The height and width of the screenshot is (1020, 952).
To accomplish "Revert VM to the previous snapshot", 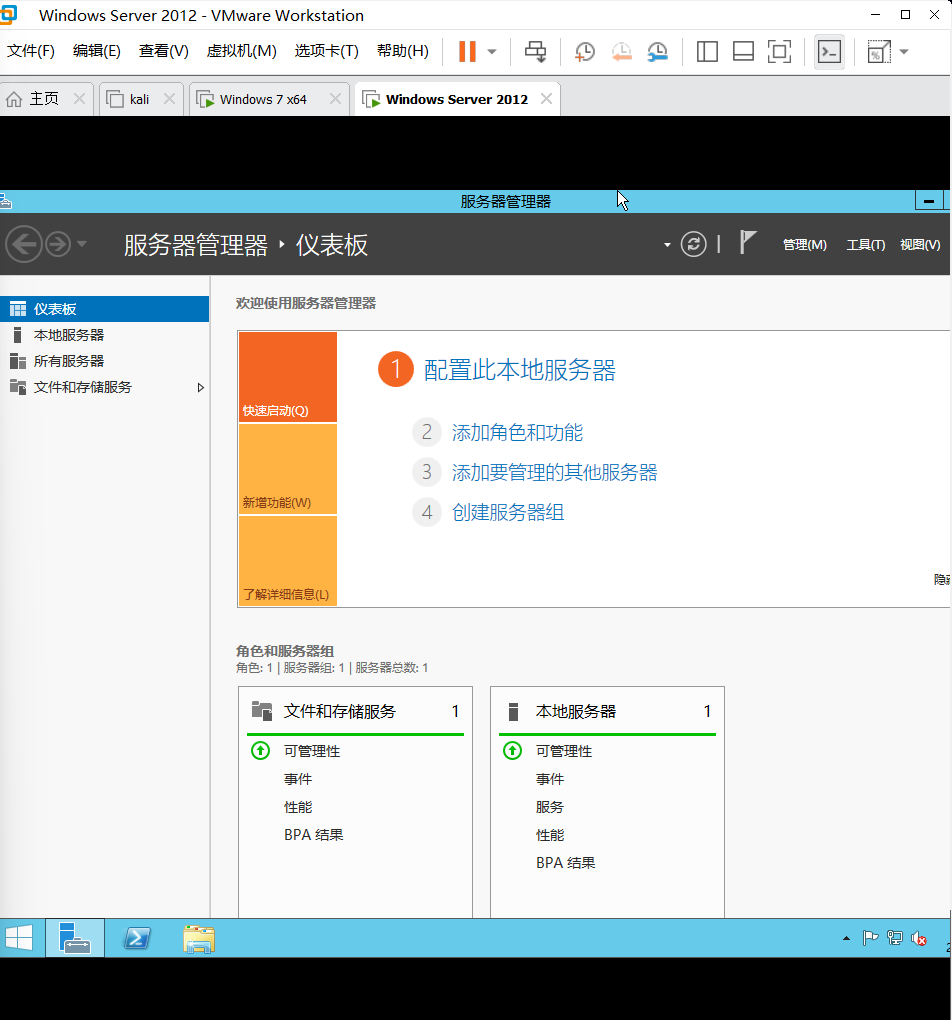I will 621,51.
